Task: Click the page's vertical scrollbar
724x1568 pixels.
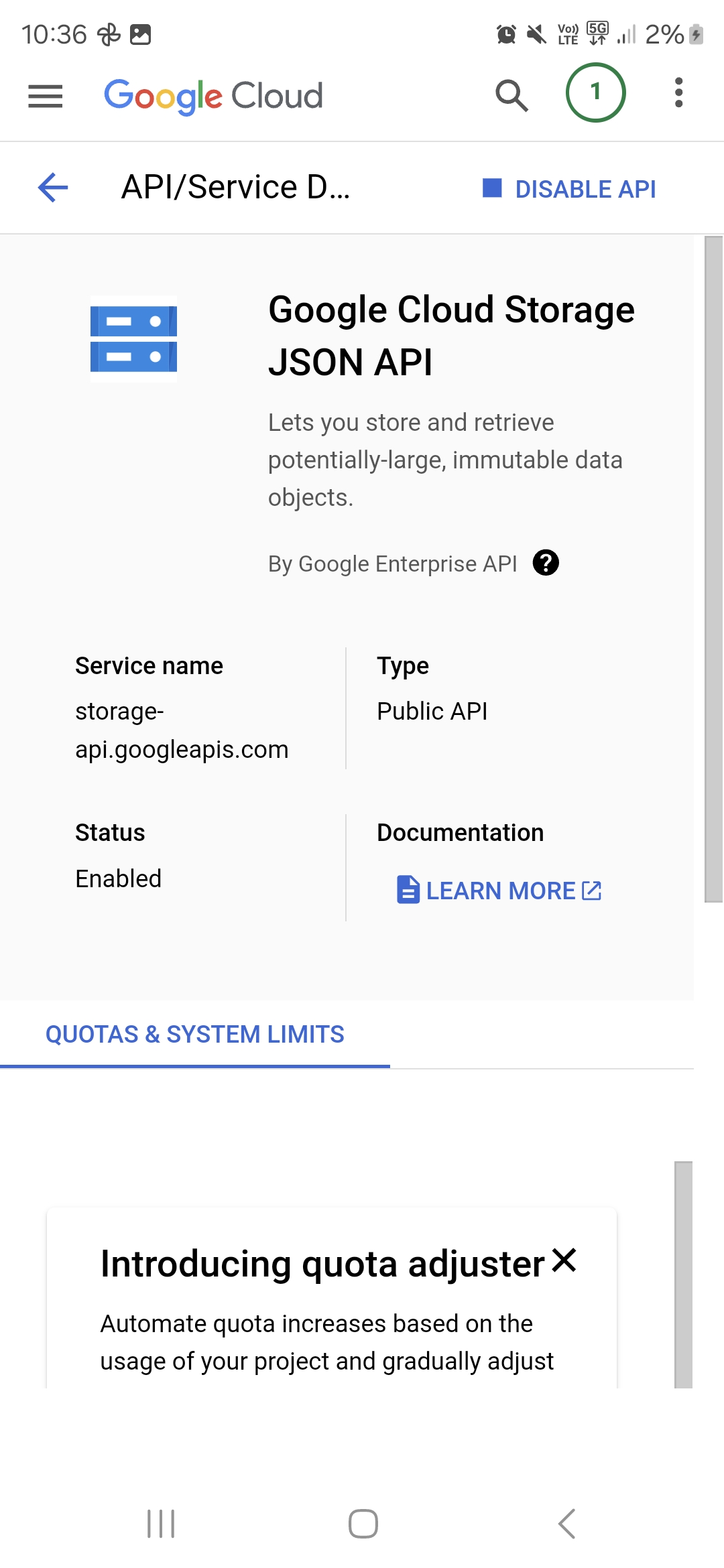Action: pyautogui.click(x=713, y=570)
